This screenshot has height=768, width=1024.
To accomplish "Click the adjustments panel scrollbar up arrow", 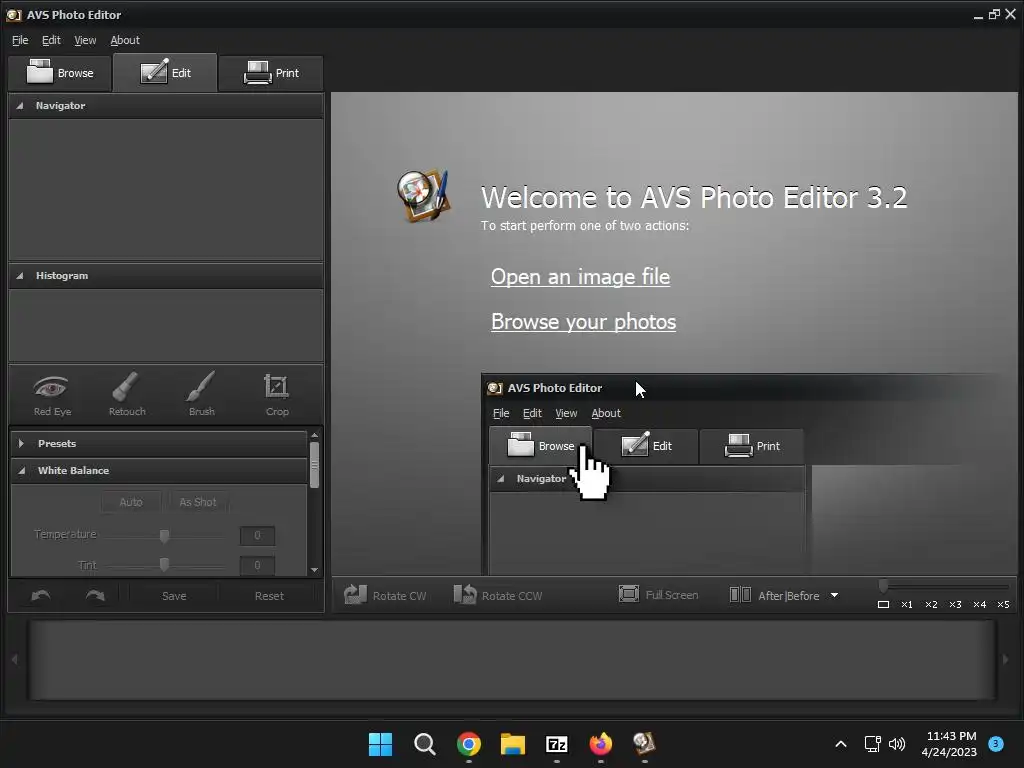I will pyautogui.click(x=315, y=435).
